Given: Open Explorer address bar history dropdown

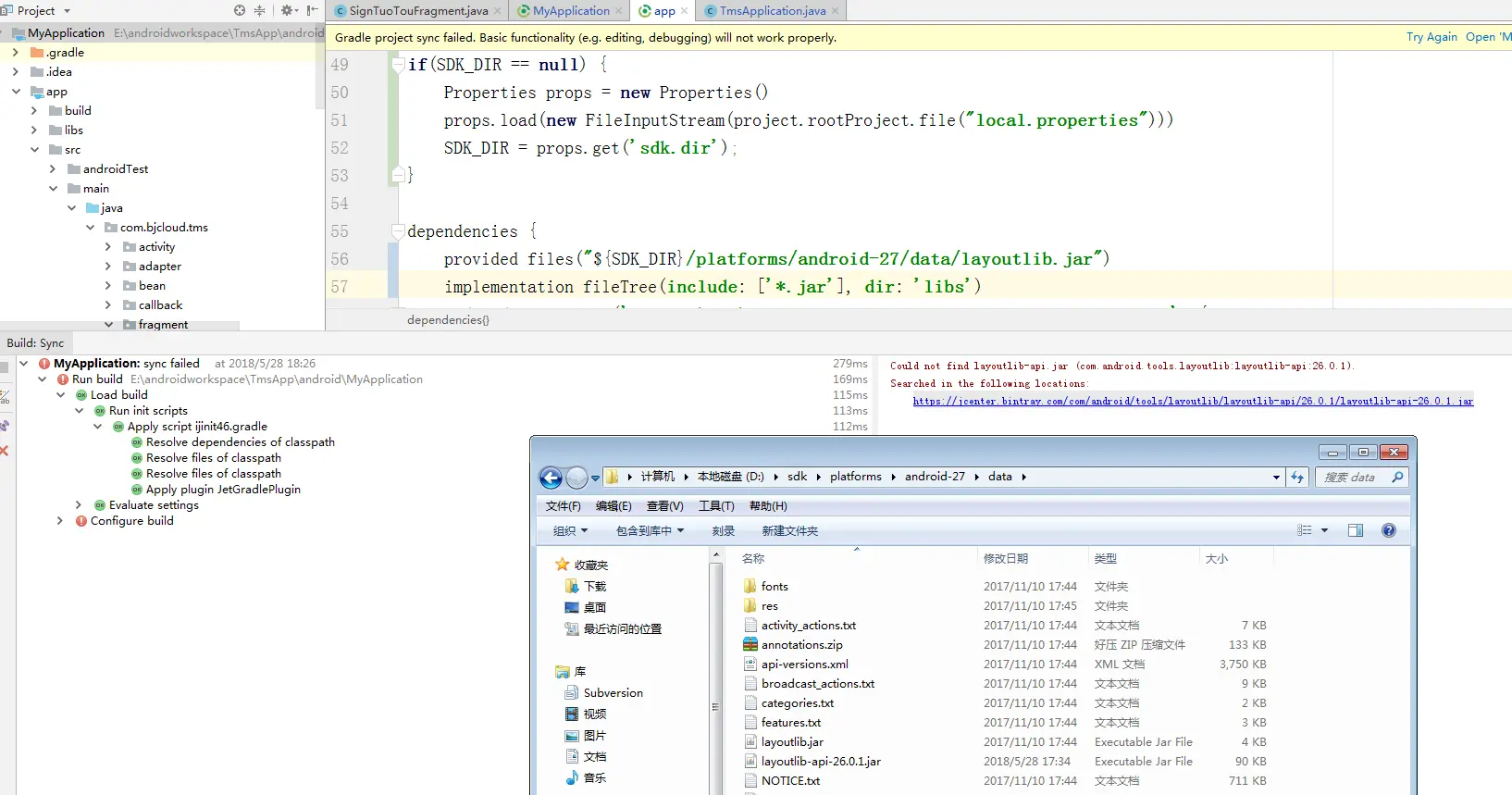Looking at the screenshot, I should click(1276, 477).
